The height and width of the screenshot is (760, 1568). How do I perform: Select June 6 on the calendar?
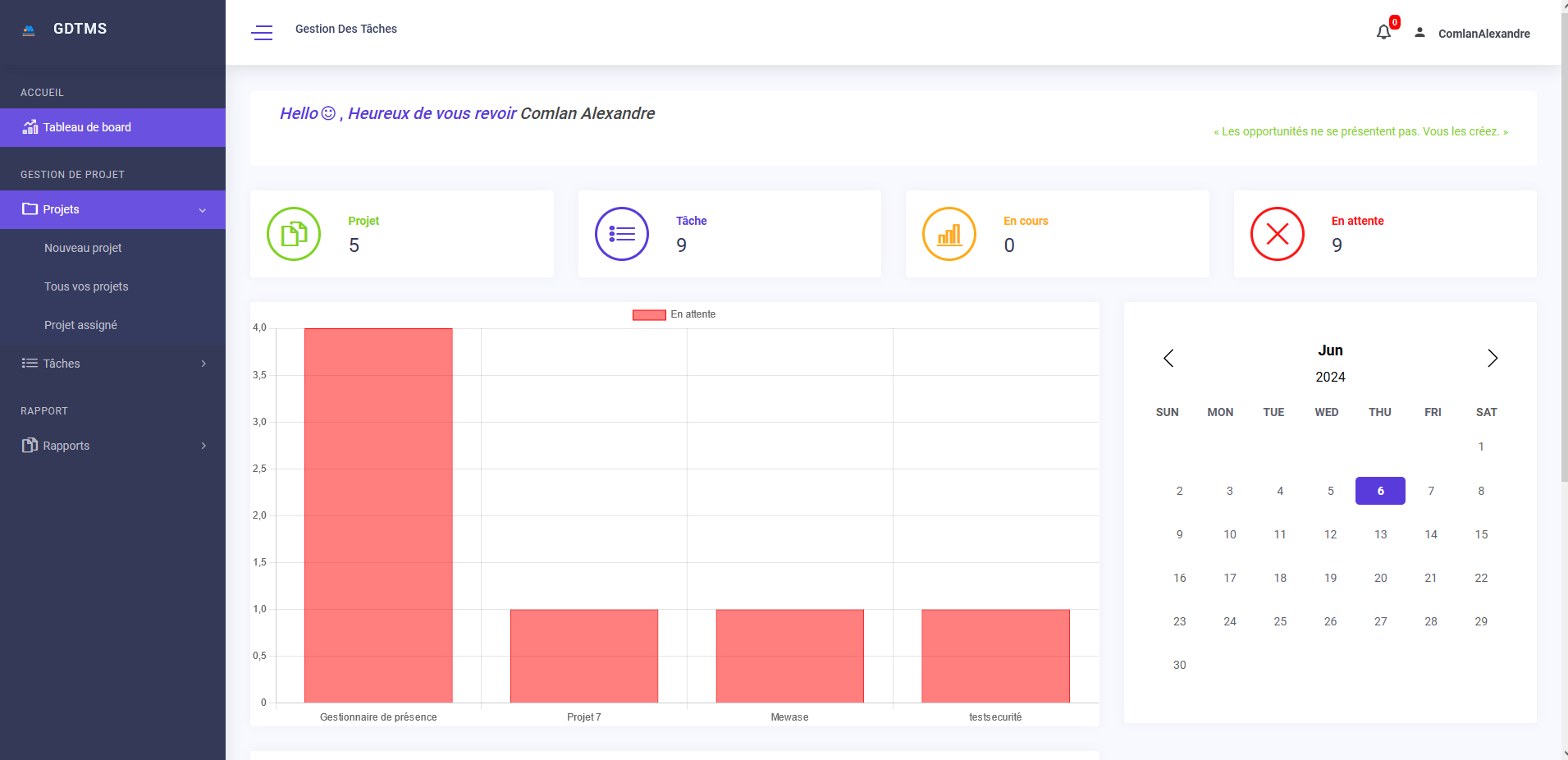click(1380, 491)
